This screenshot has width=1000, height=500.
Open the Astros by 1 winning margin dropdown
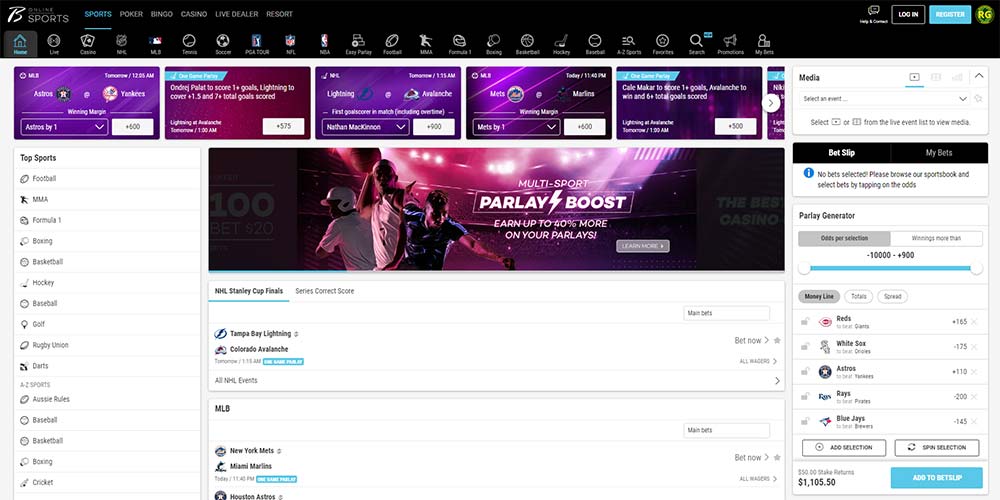[64, 127]
